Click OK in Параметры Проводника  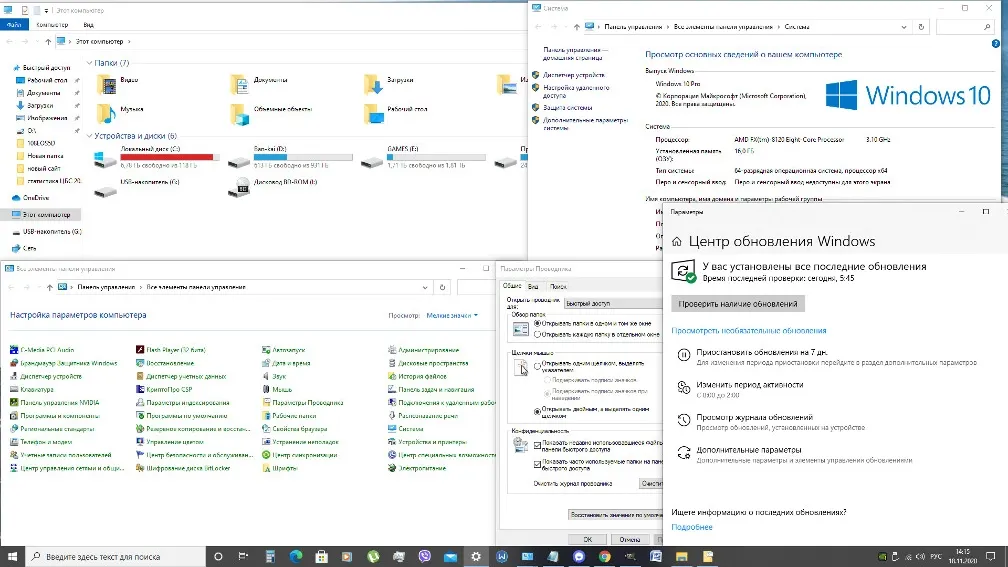[x=587, y=539]
